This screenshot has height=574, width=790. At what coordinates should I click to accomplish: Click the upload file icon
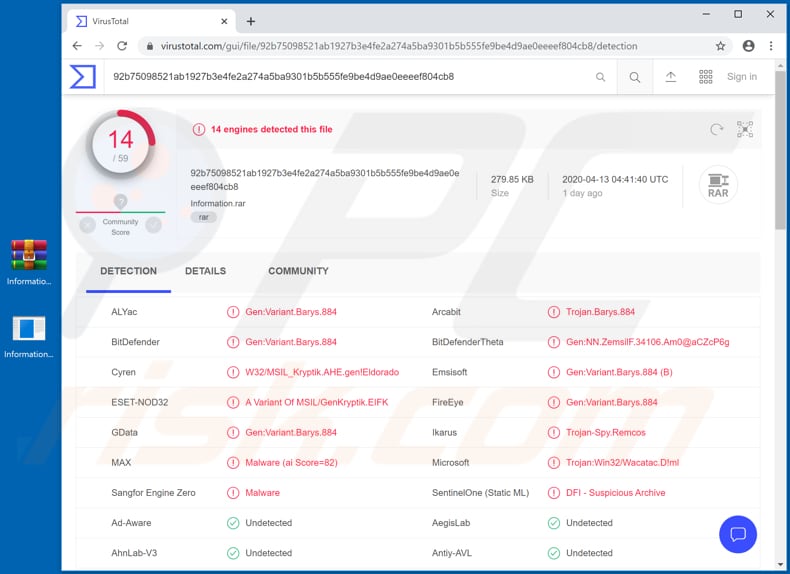(x=671, y=77)
